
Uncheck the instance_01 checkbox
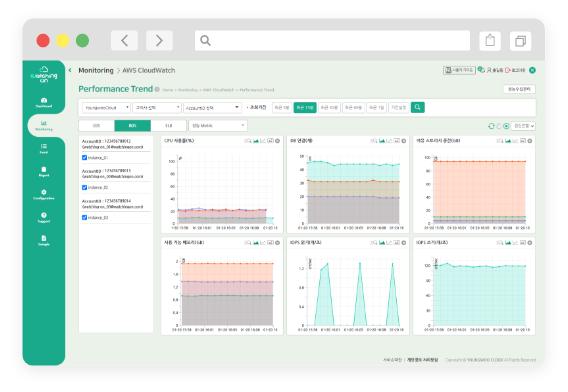click(84, 158)
